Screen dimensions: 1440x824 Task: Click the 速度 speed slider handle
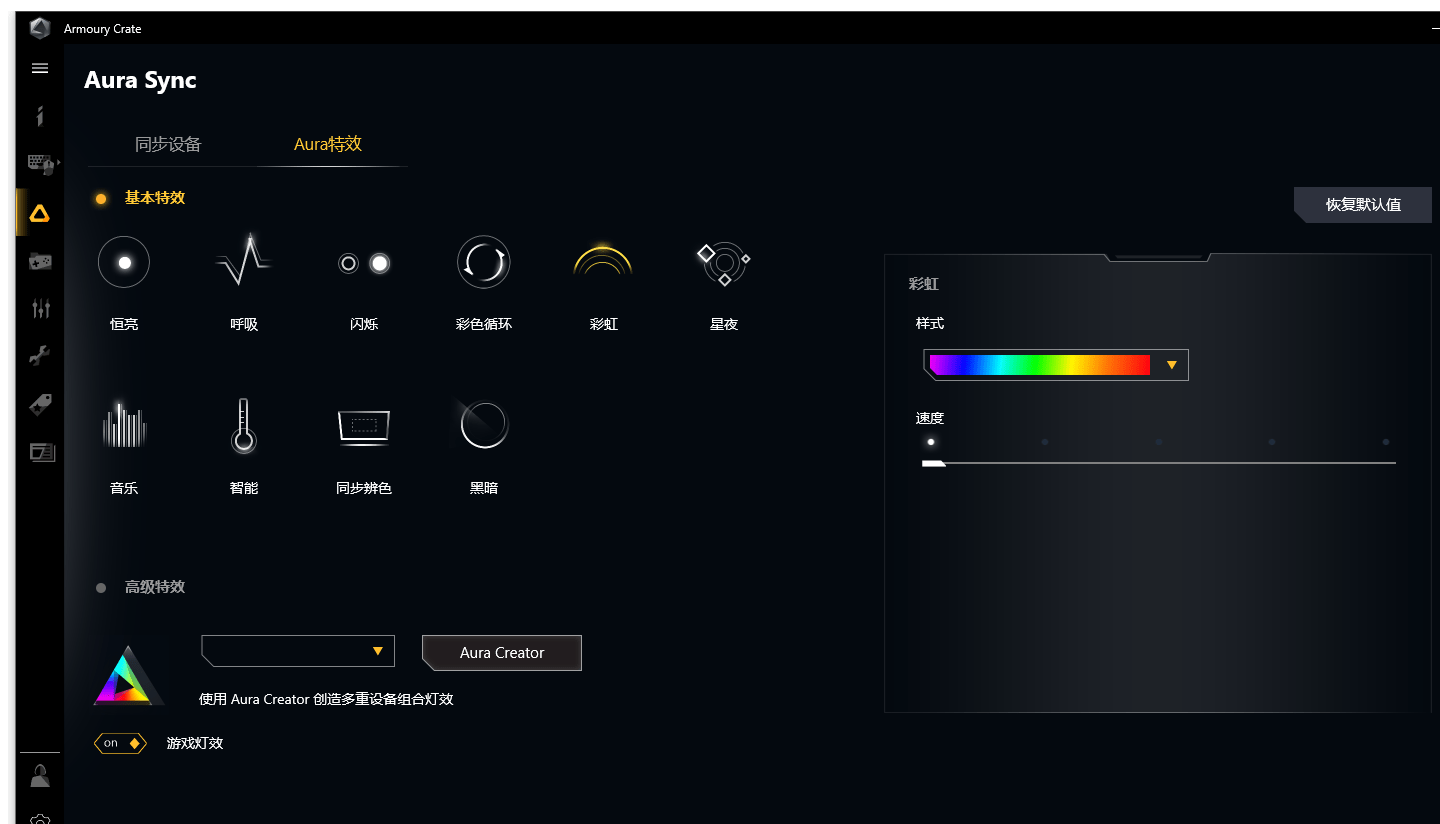click(x=933, y=463)
